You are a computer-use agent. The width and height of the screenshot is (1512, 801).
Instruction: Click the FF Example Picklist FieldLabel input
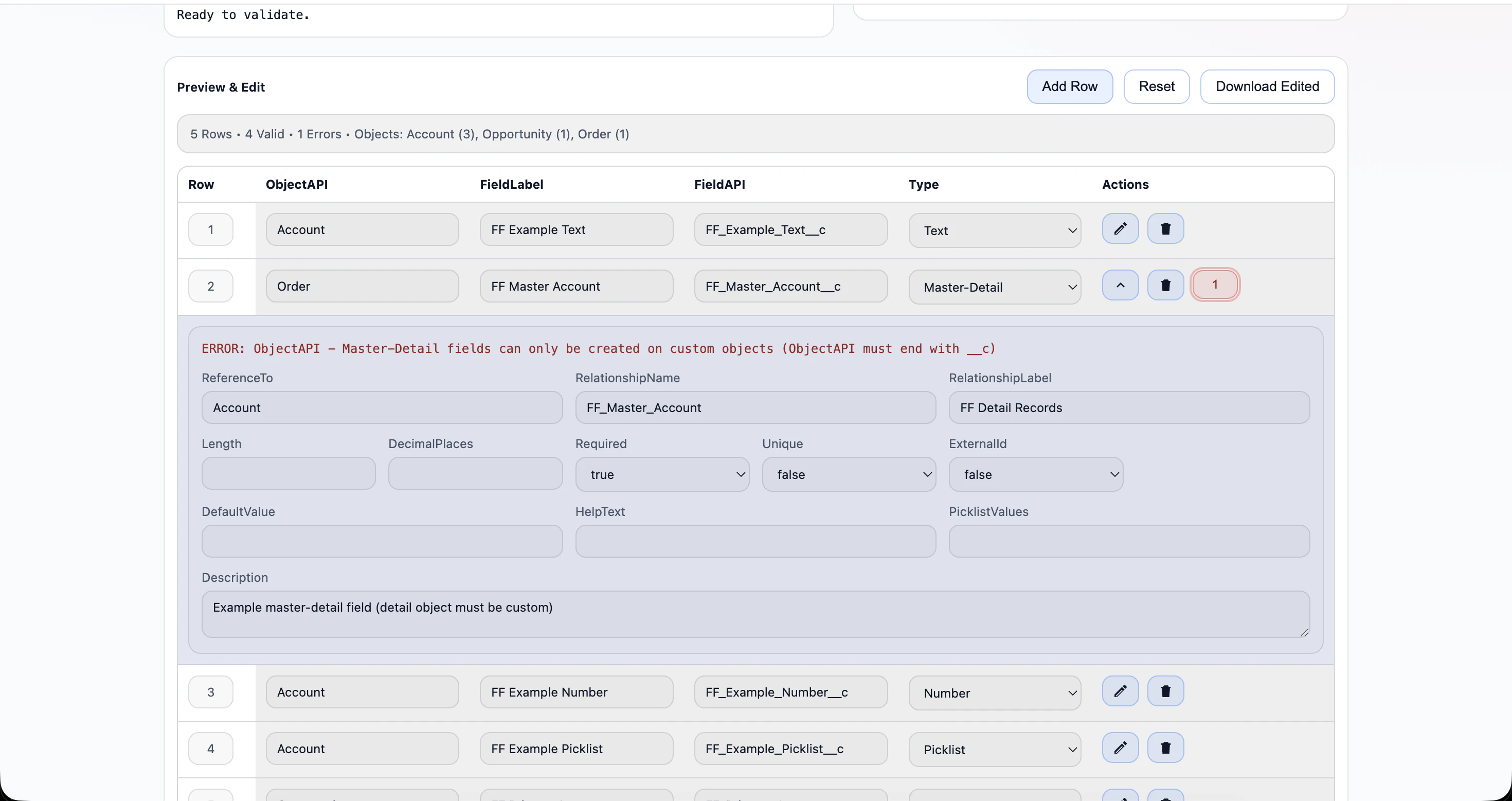577,748
